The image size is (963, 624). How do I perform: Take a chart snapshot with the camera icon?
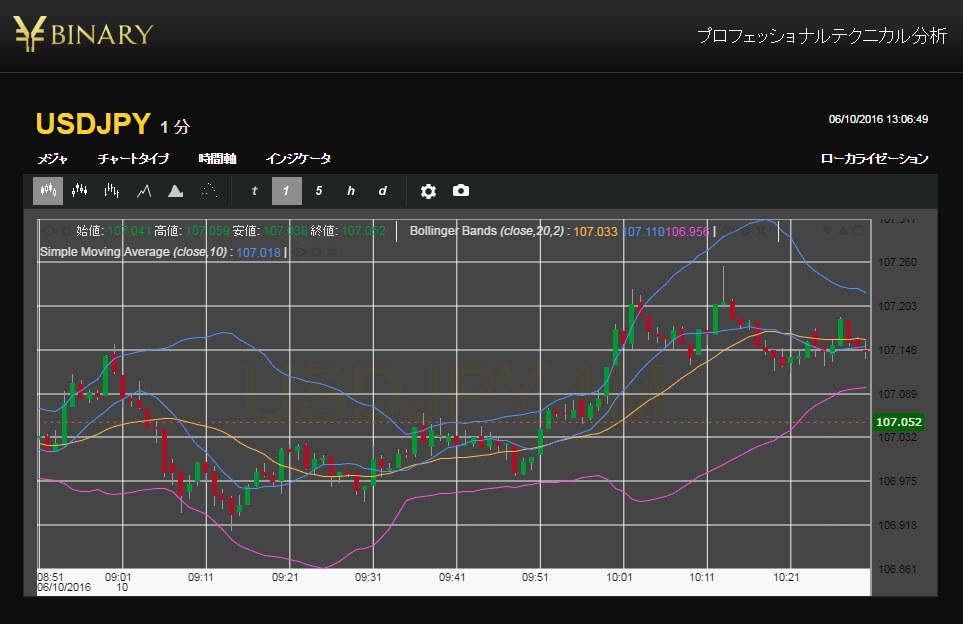pos(461,190)
